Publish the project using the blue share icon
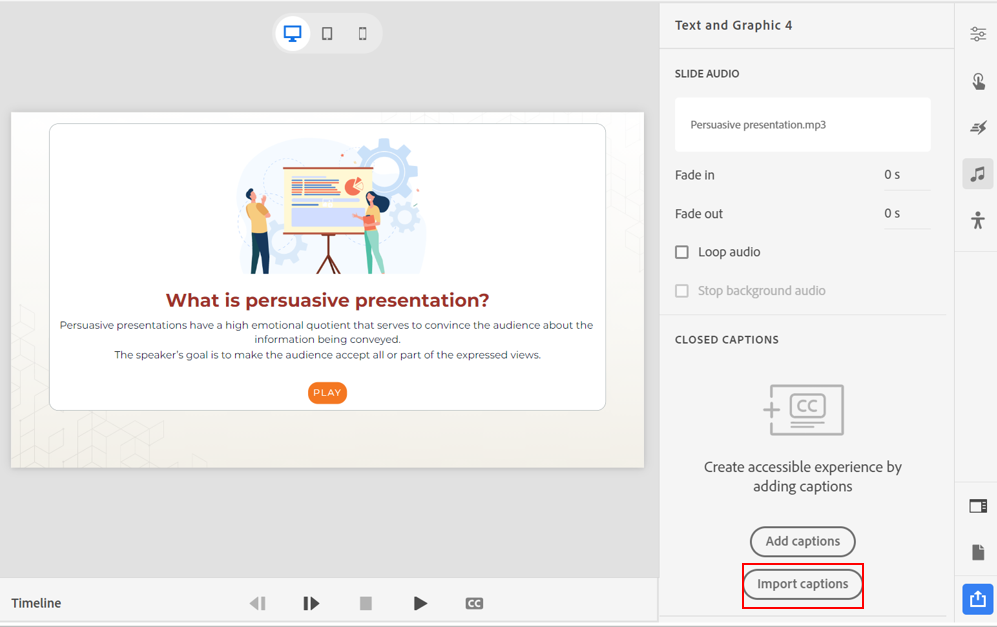This screenshot has width=997, height=627. coord(977,598)
